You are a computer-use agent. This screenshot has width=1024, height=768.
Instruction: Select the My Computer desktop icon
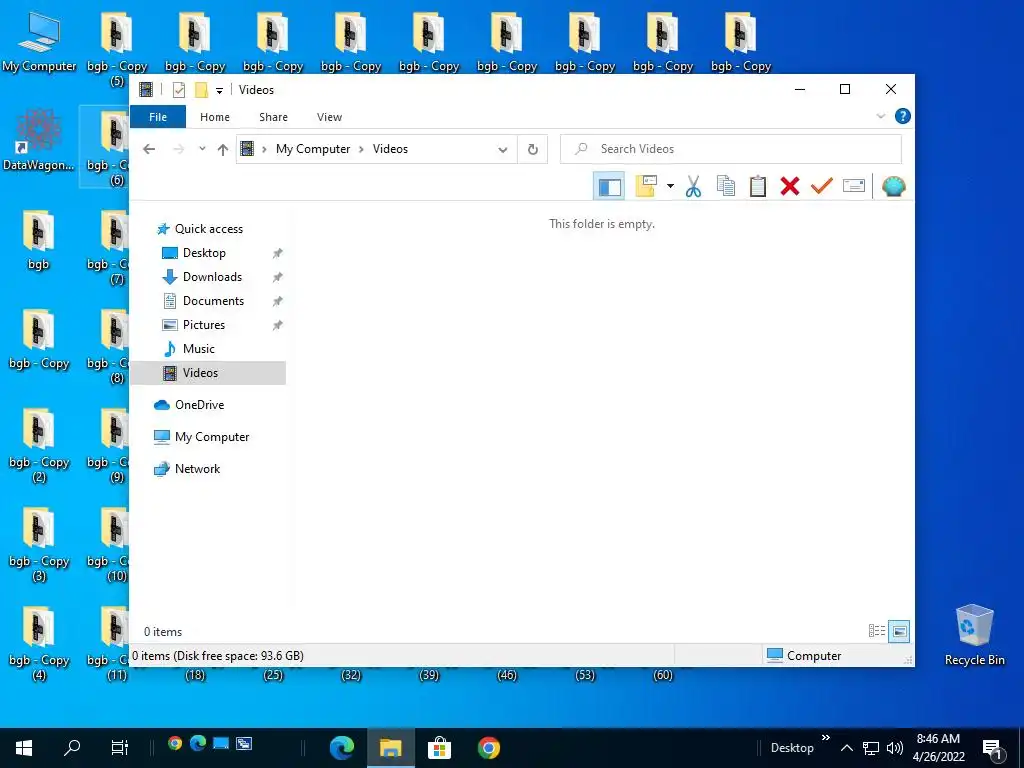[39, 42]
